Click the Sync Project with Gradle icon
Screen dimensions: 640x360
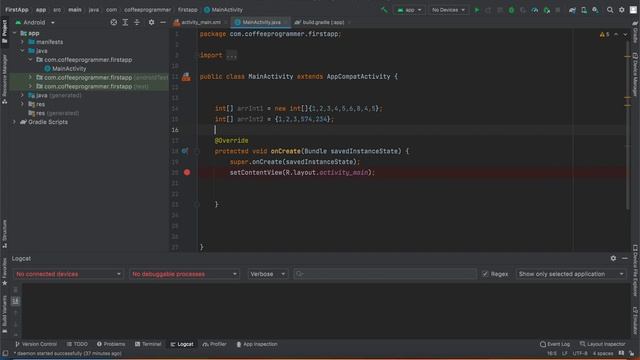click(572, 10)
